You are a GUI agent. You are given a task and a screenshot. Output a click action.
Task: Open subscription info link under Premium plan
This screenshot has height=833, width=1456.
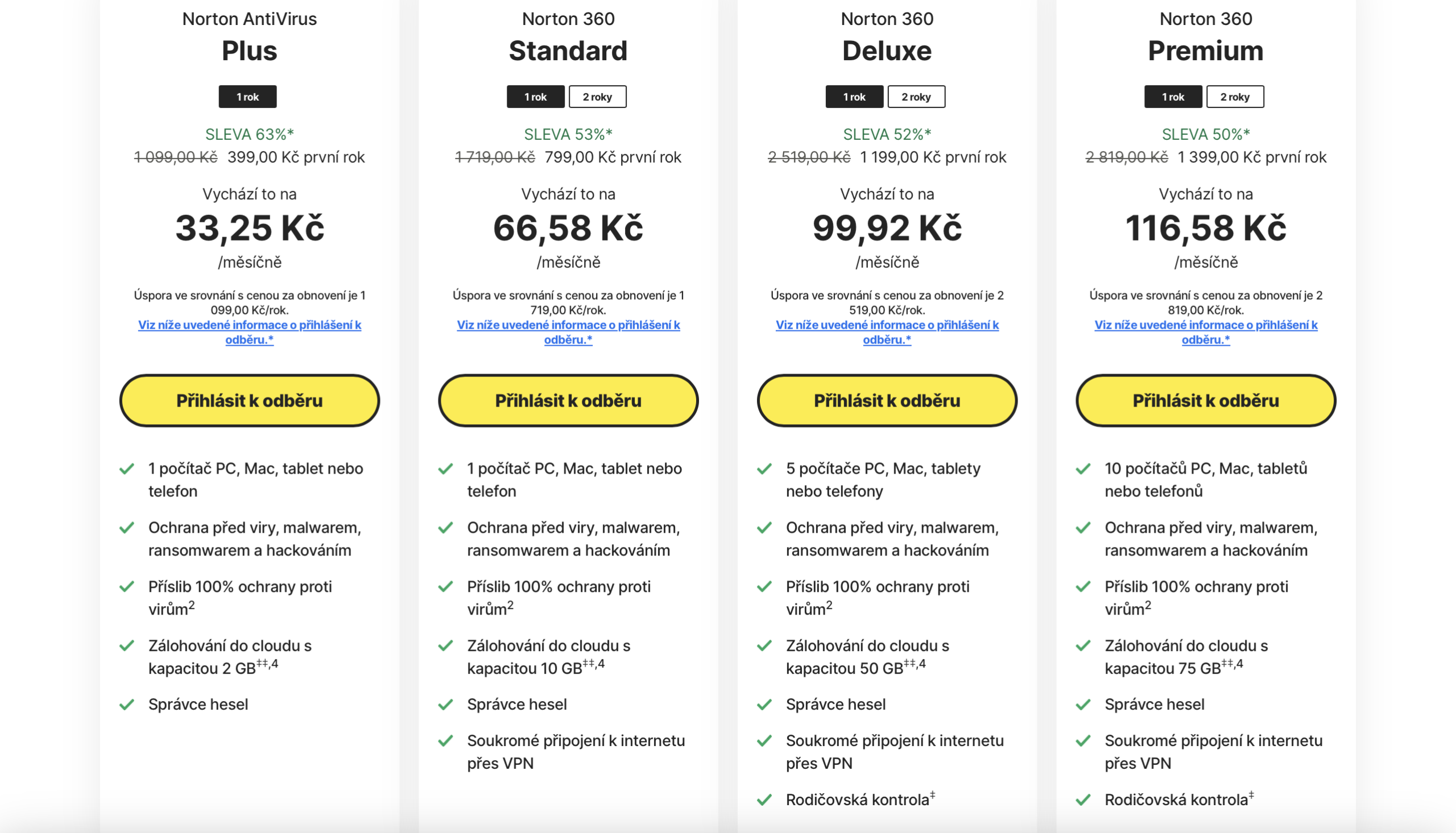click(1205, 332)
